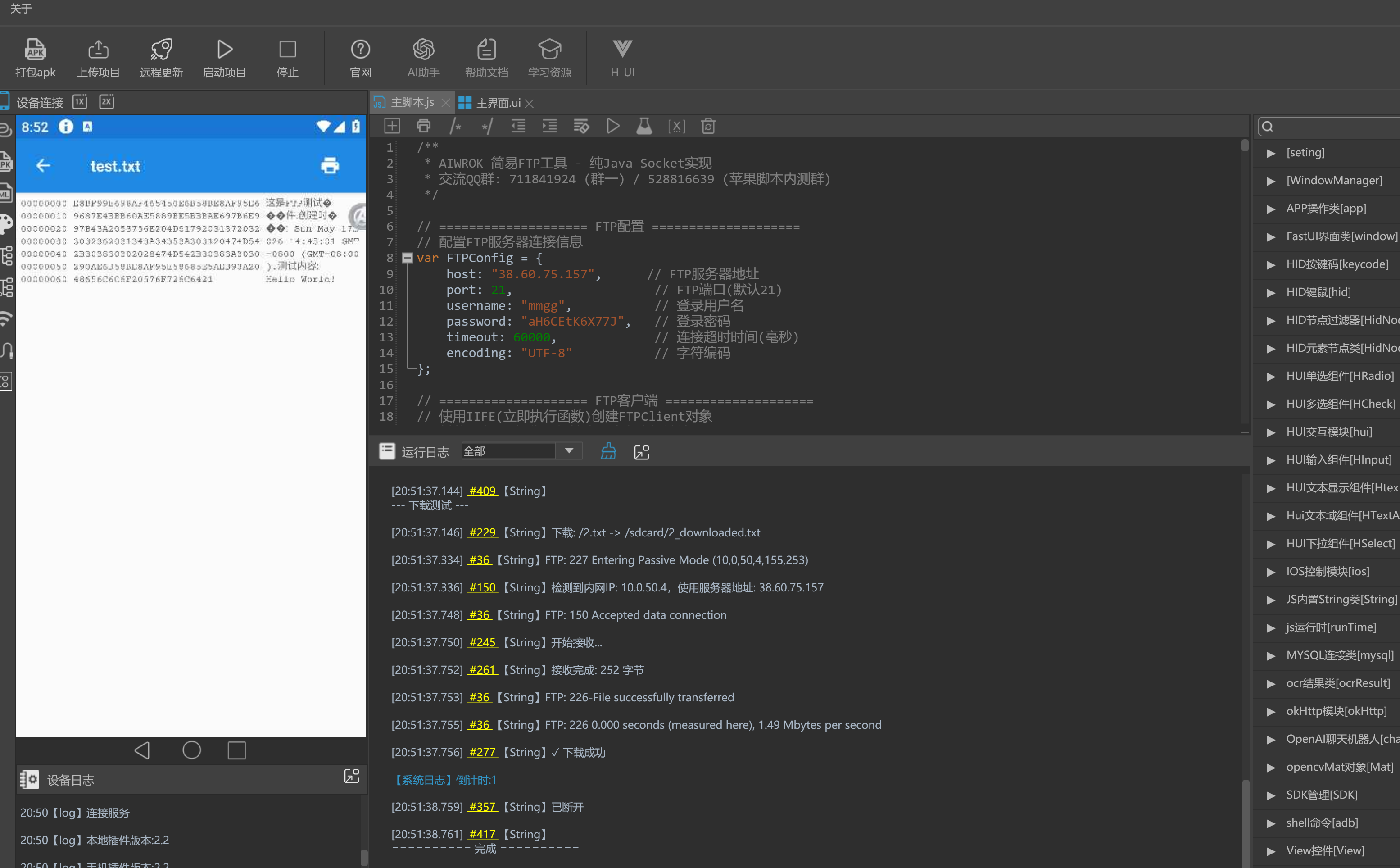
Task: Click the editor print icon
Action: click(x=423, y=126)
